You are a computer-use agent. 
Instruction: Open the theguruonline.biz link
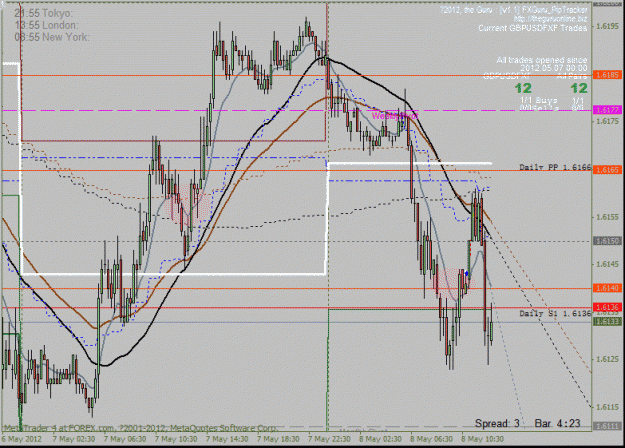pyautogui.click(x=550, y=19)
